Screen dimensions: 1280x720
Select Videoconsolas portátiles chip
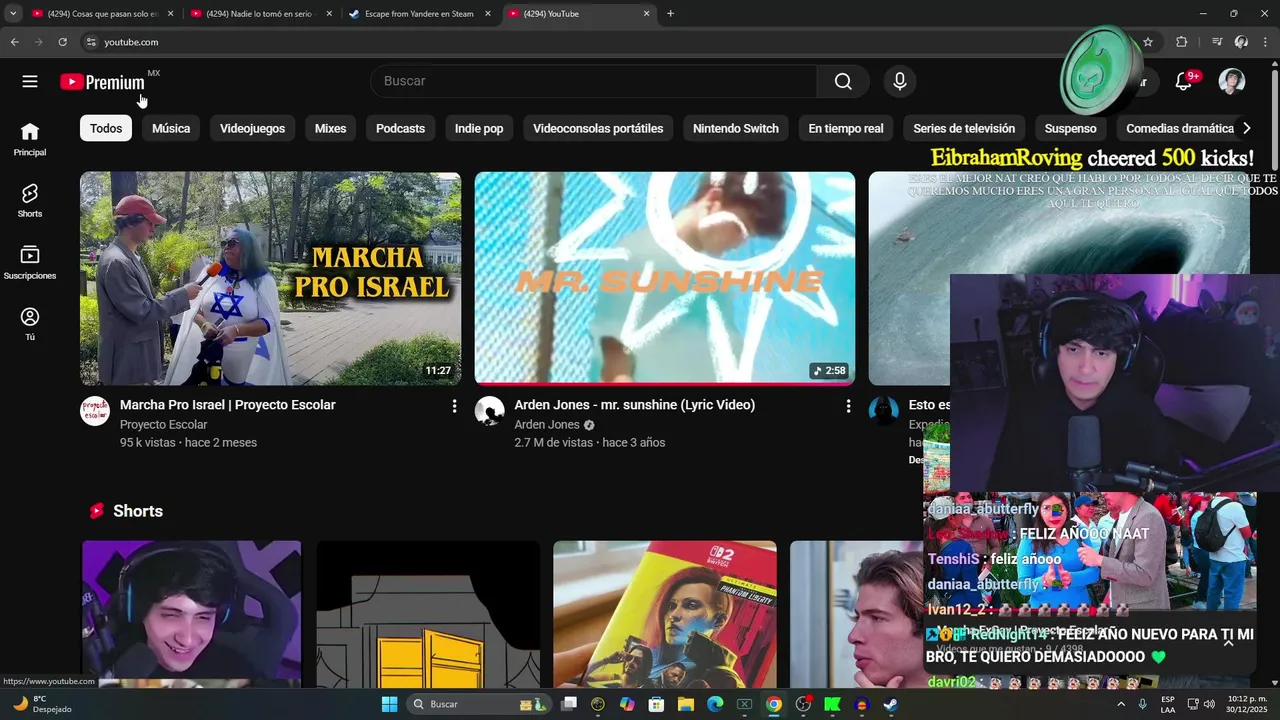598,128
